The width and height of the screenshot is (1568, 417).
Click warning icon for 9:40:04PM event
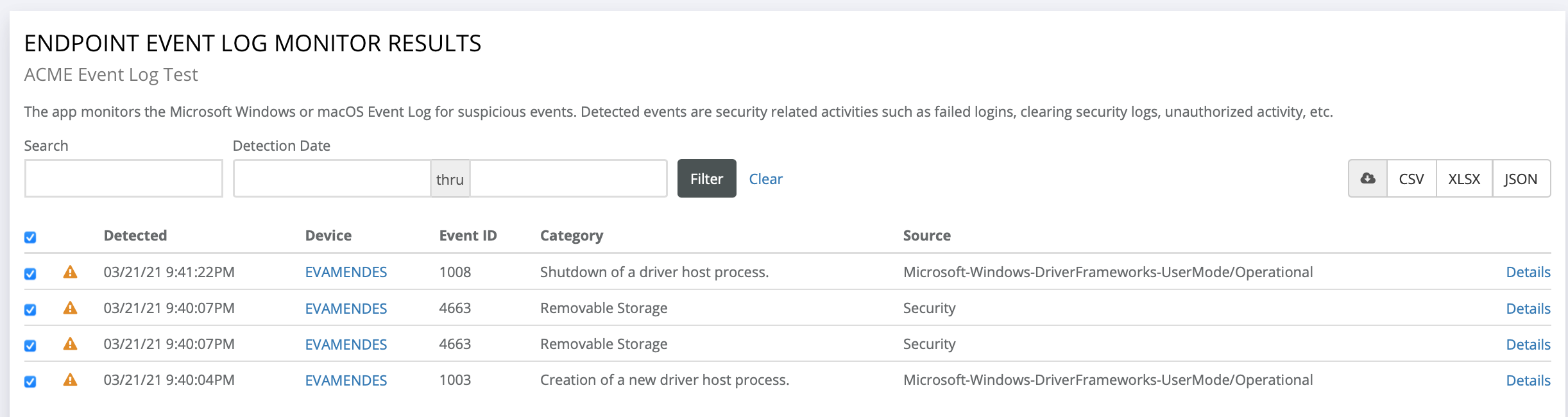pos(70,380)
